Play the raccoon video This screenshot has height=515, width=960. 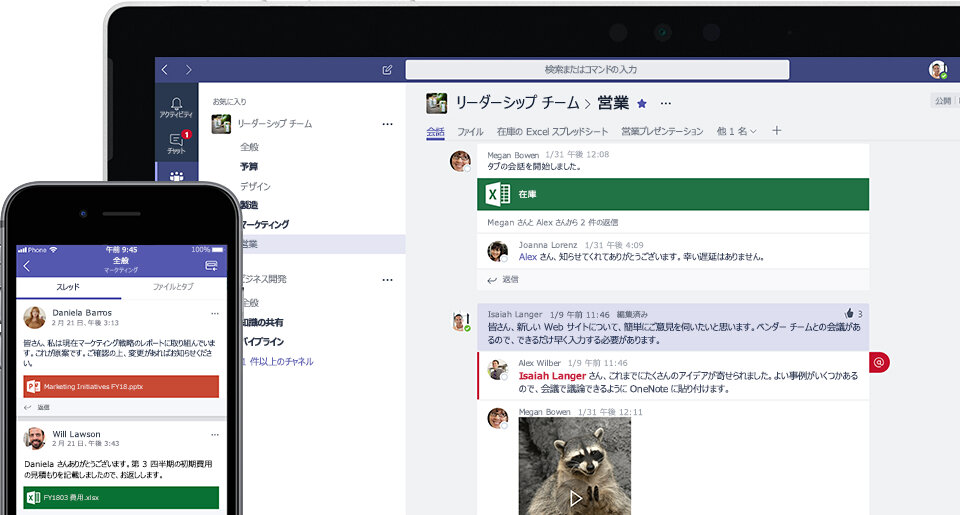[x=574, y=497]
